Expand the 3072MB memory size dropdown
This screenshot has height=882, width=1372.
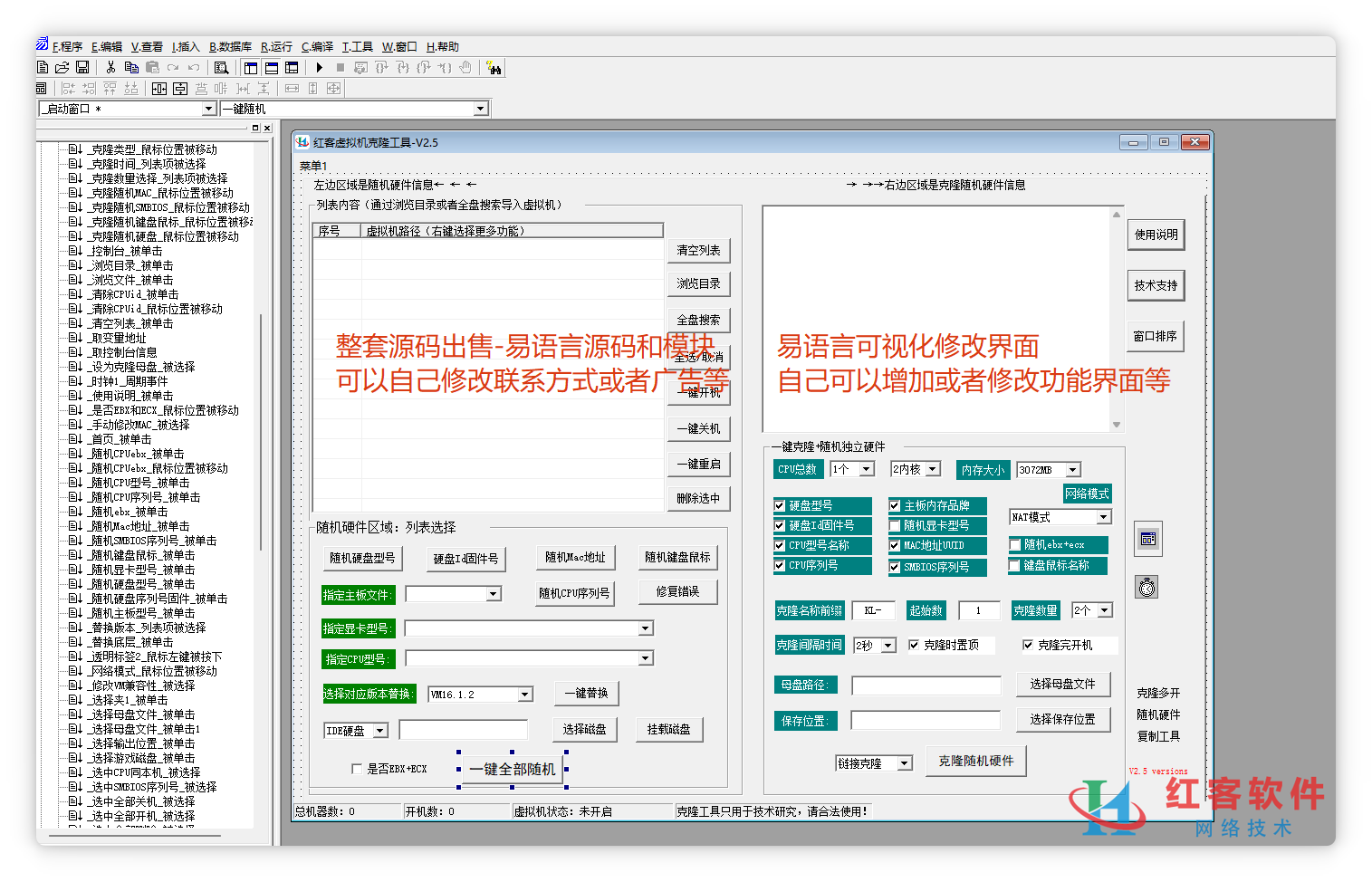click(x=1072, y=470)
